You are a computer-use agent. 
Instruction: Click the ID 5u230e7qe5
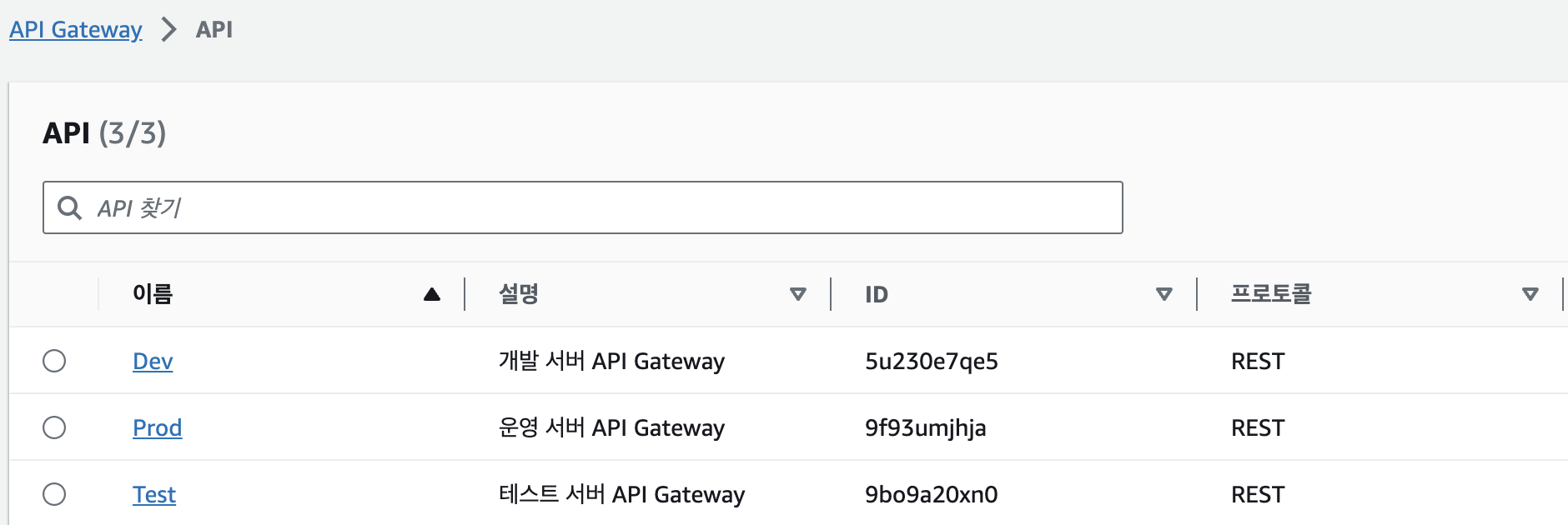click(932, 361)
